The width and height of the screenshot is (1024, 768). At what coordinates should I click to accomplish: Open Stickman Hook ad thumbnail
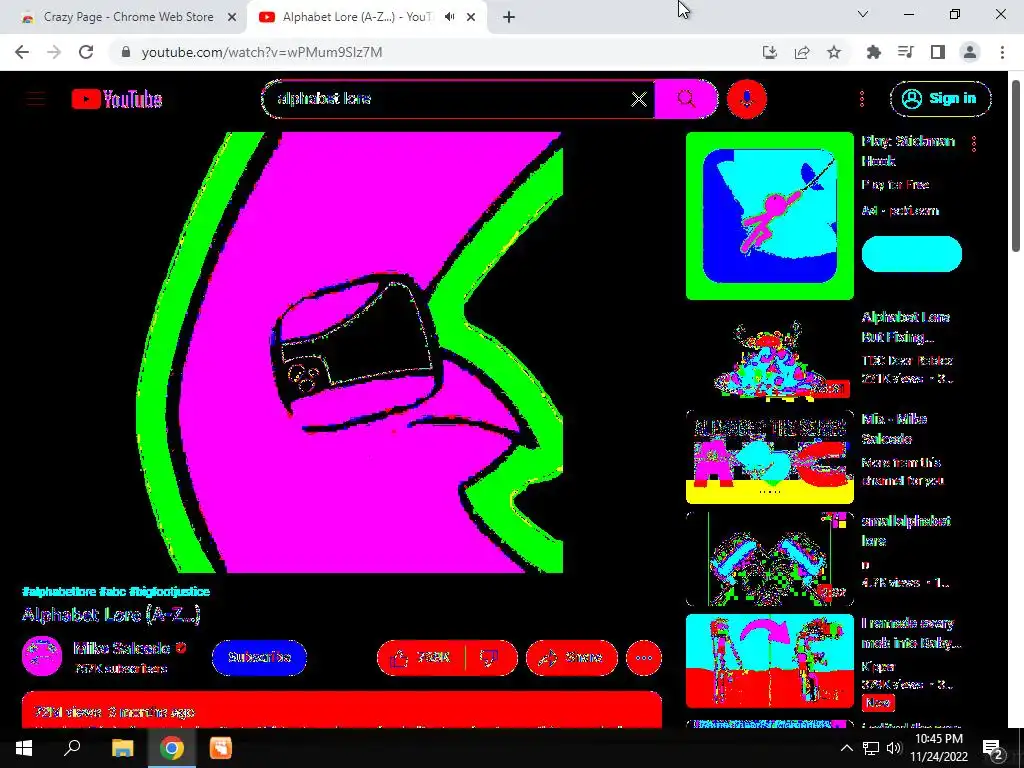(x=769, y=216)
